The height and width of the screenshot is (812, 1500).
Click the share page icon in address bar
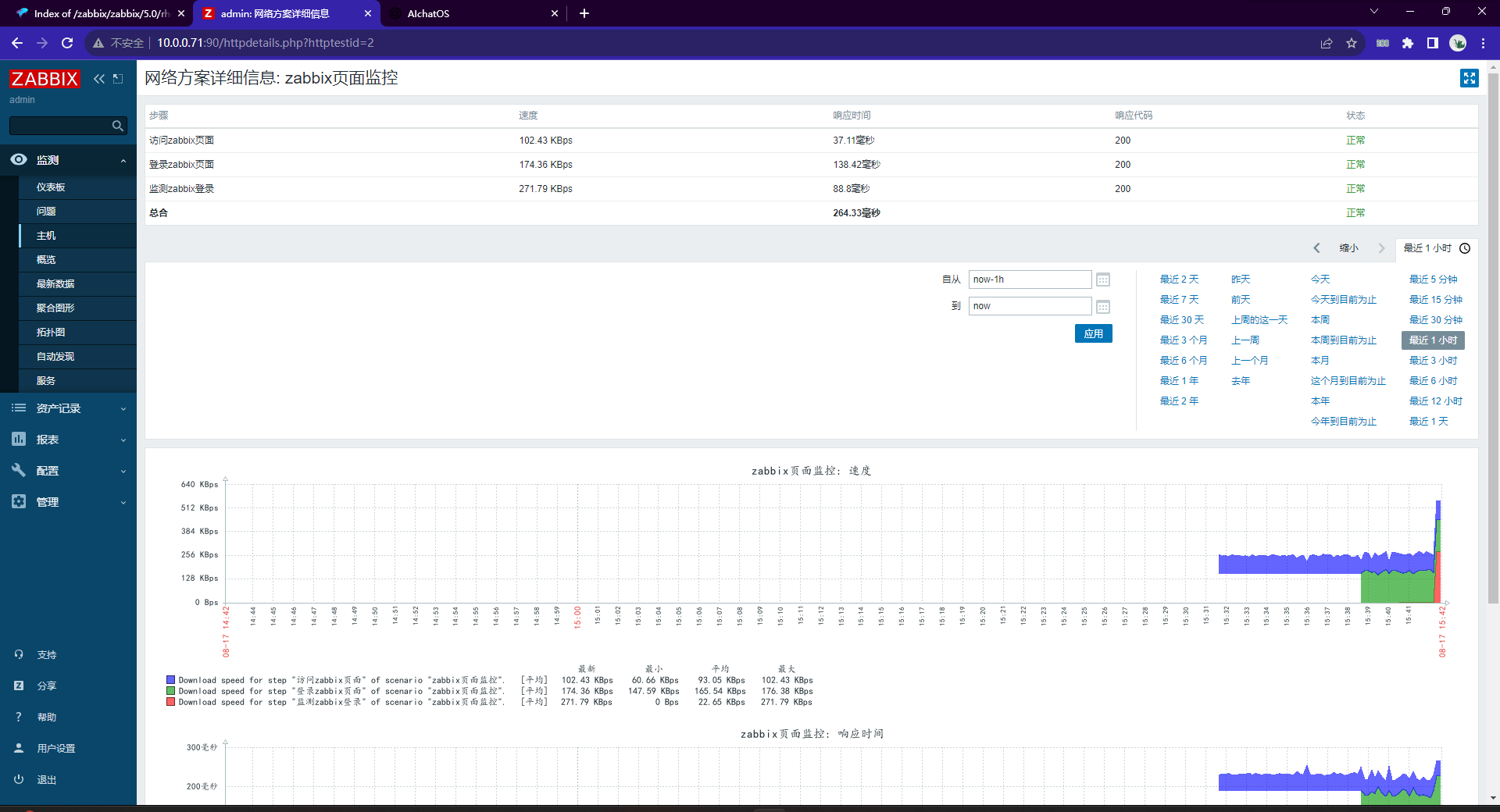point(1327,43)
